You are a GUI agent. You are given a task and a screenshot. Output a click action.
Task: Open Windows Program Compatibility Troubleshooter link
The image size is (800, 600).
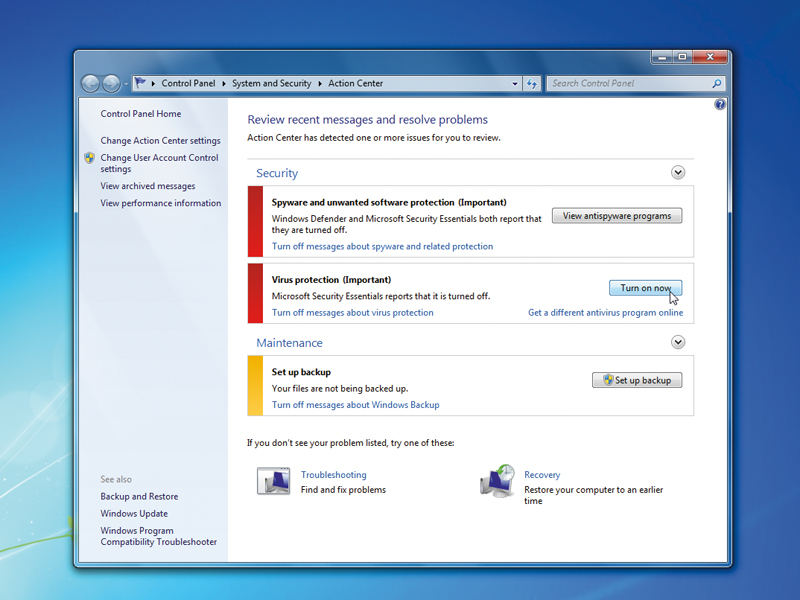(159, 536)
